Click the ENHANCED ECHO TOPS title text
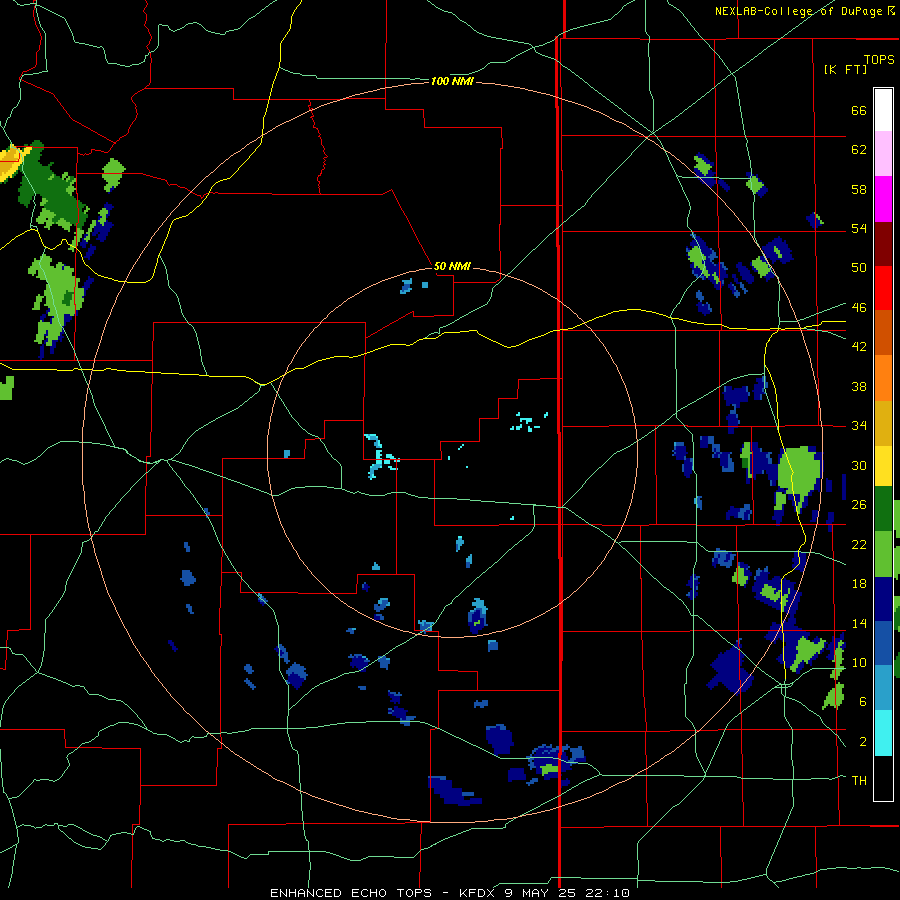 (x=354, y=893)
